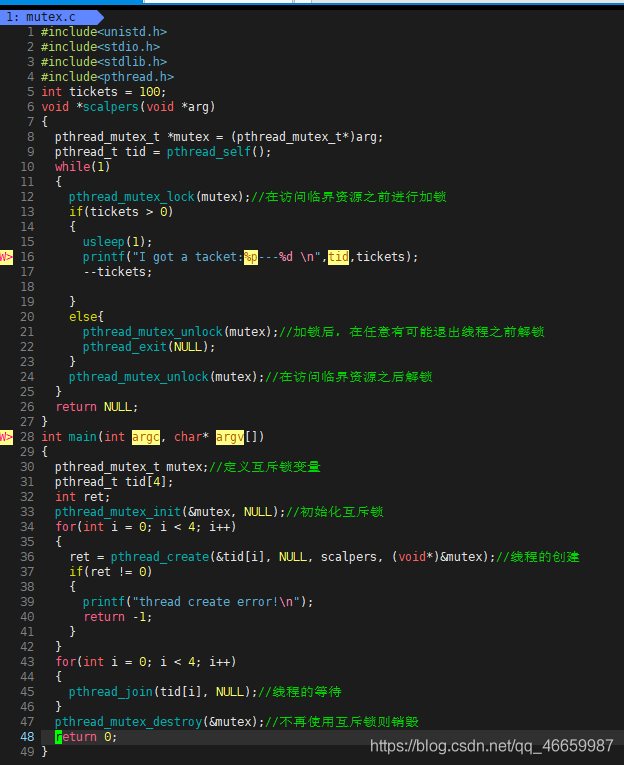This screenshot has width=624, height=765.
Task: Click the warning sign on line 28
Action: [6, 437]
